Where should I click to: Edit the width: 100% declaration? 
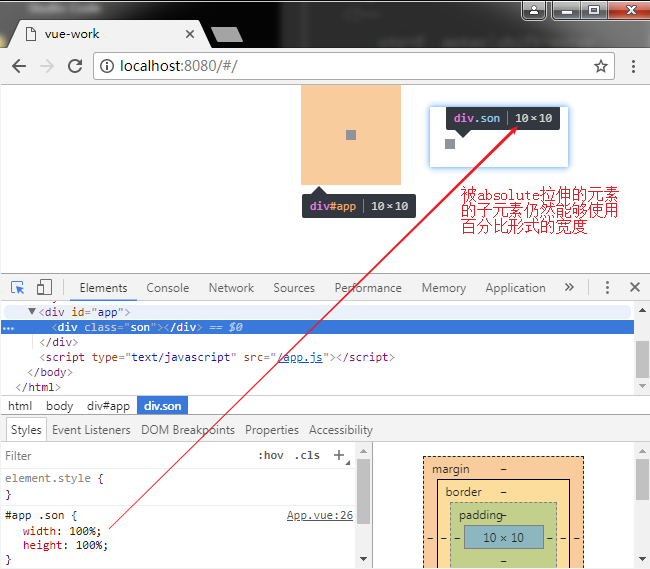(x=62, y=531)
